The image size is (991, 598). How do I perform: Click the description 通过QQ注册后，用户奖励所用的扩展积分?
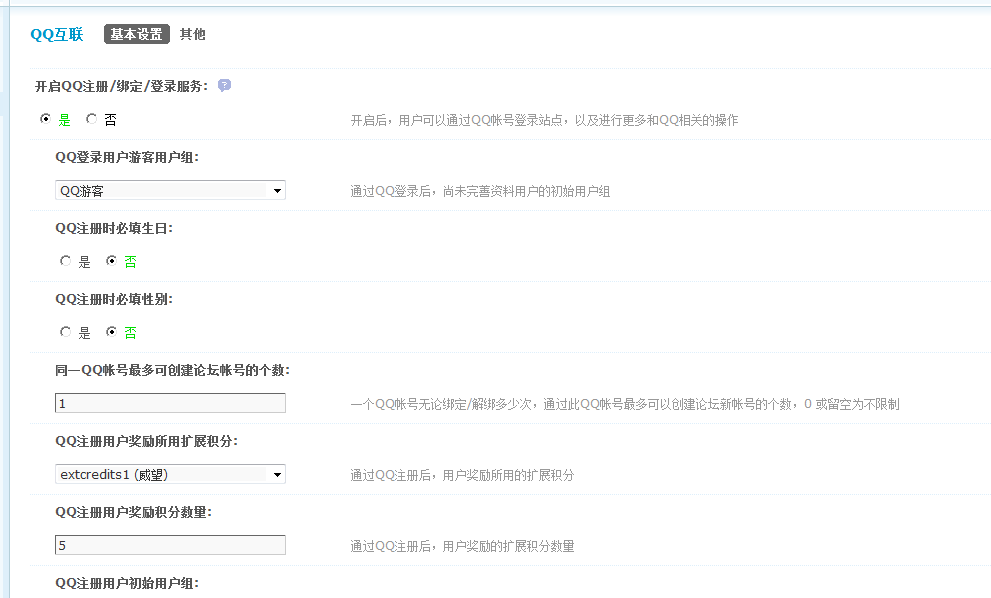click(x=463, y=475)
